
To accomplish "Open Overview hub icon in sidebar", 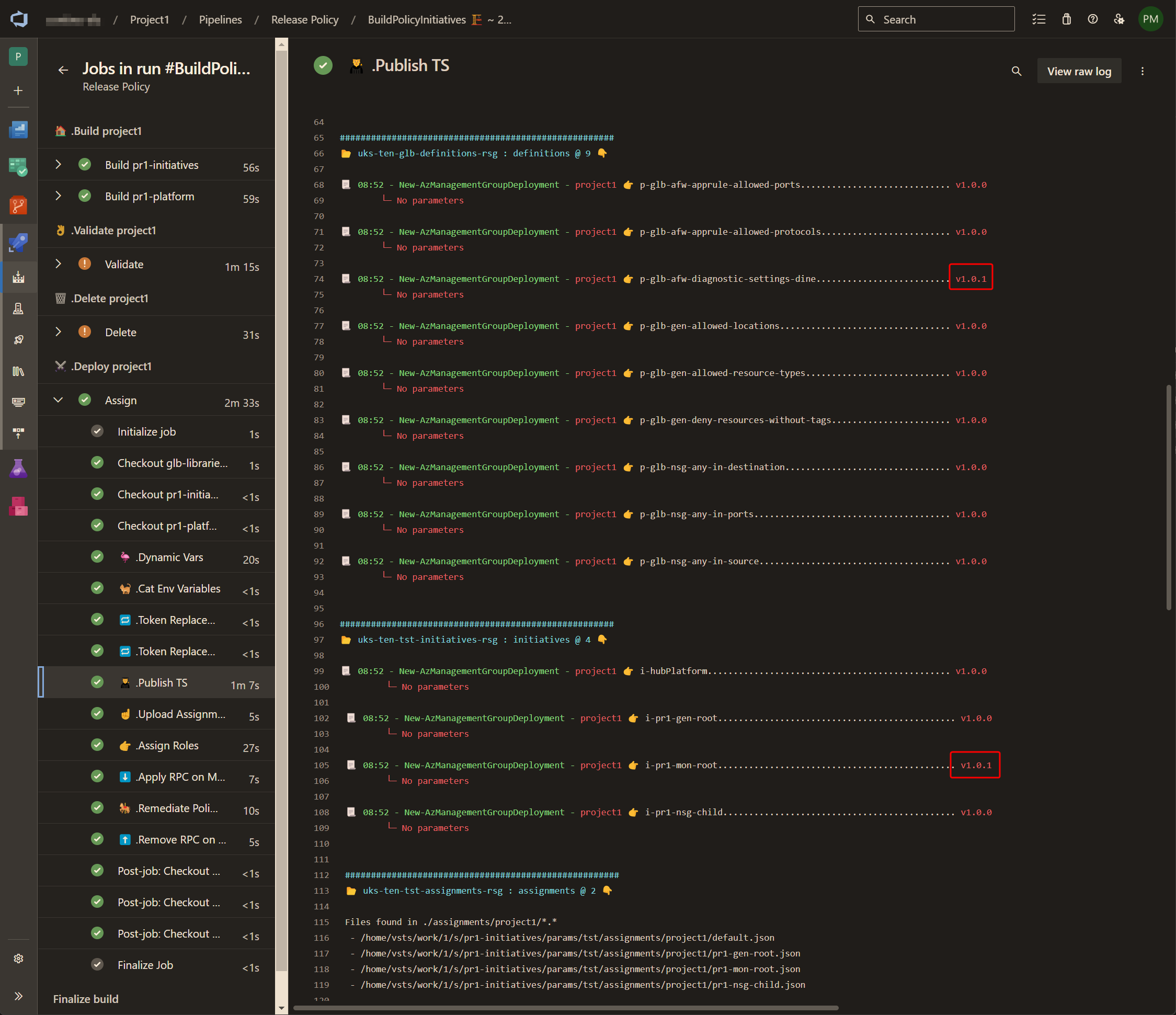I will 18,130.
